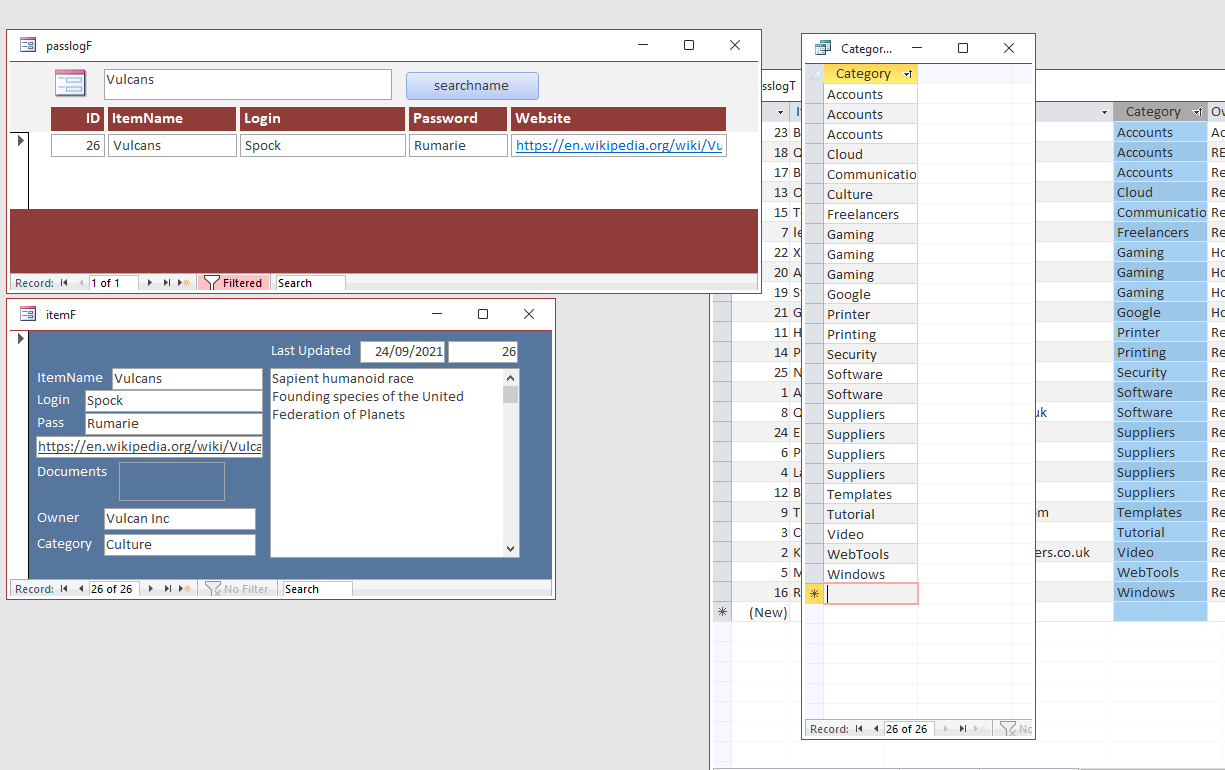
Task: Click the notes scrollbar up arrow in itemF
Action: pos(511,378)
